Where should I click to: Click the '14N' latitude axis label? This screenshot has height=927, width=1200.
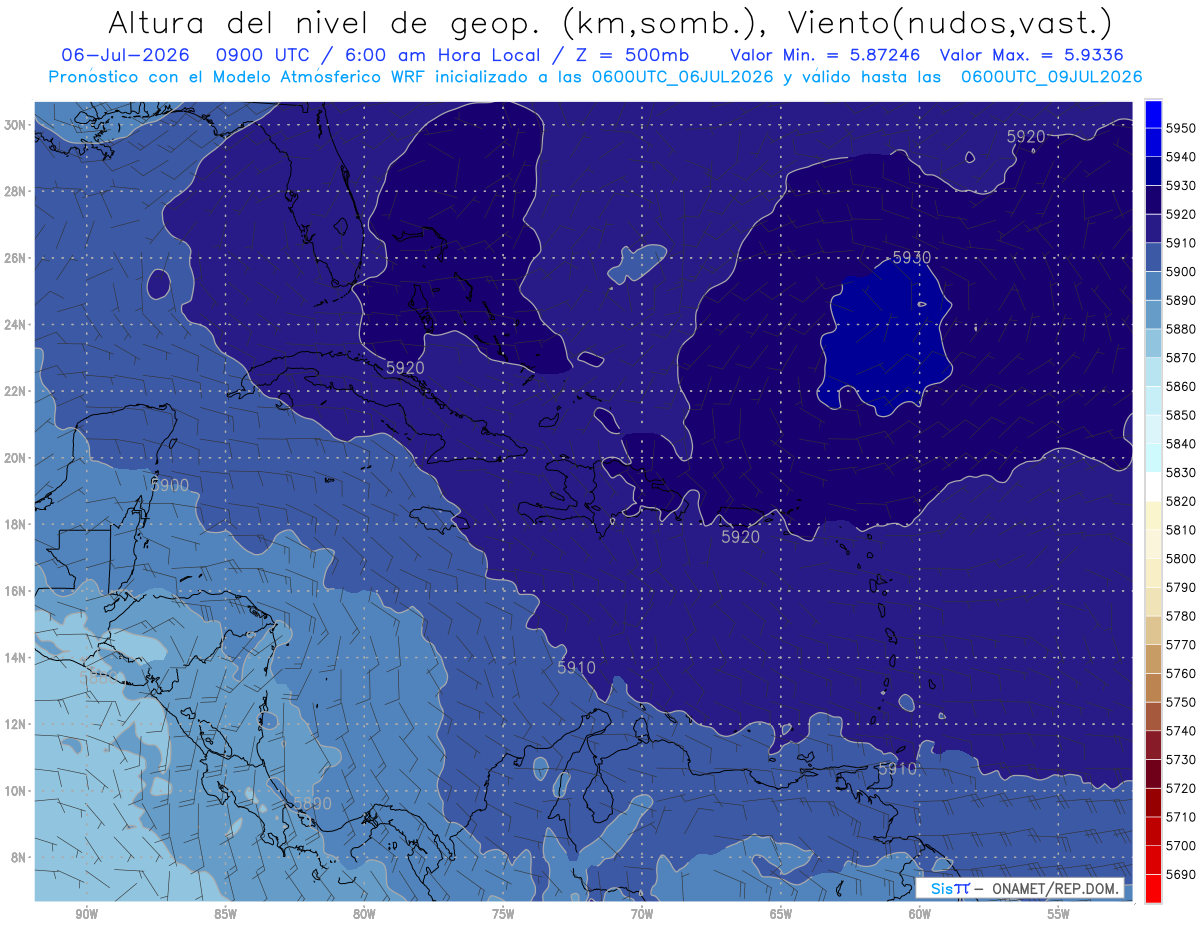point(15,658)
